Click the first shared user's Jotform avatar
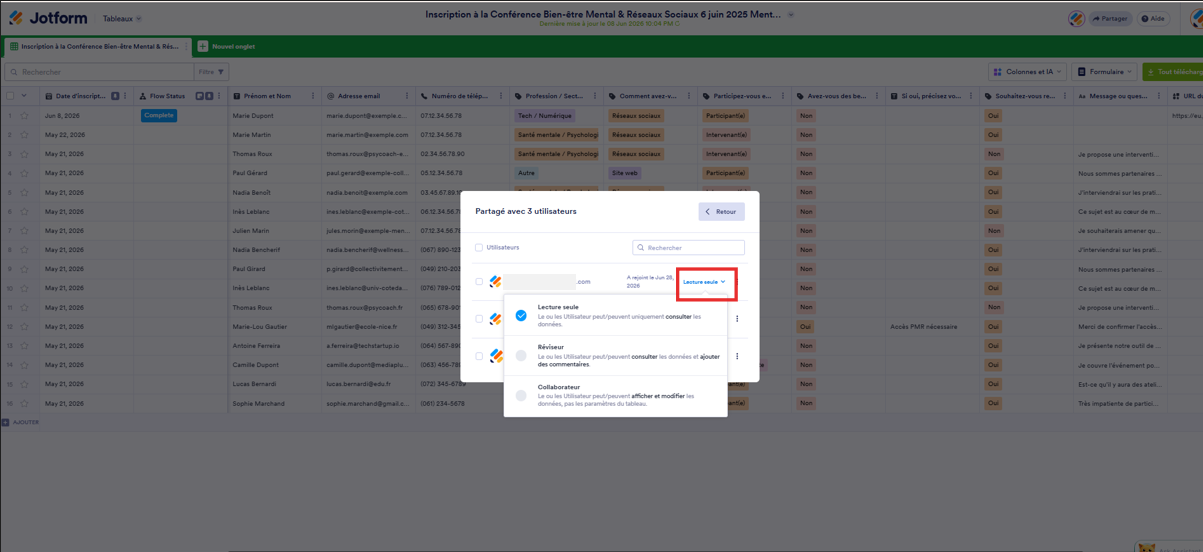The image size is (1203, 552). click(x=495, y=282)
